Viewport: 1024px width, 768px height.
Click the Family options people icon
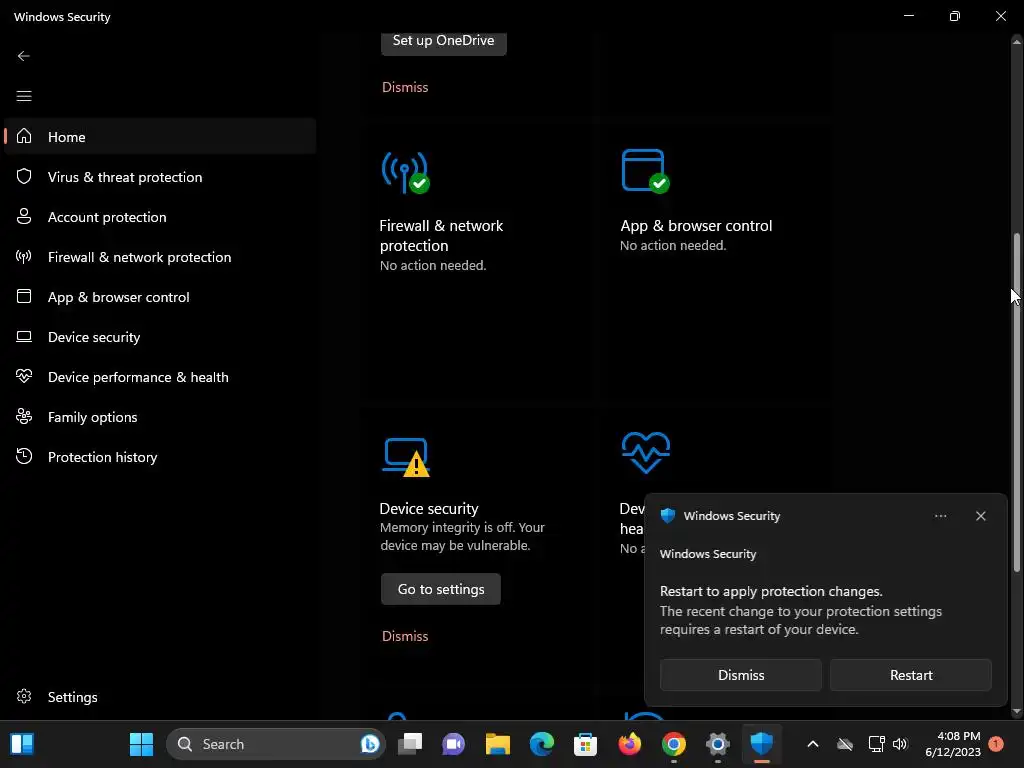coord(24,416)
